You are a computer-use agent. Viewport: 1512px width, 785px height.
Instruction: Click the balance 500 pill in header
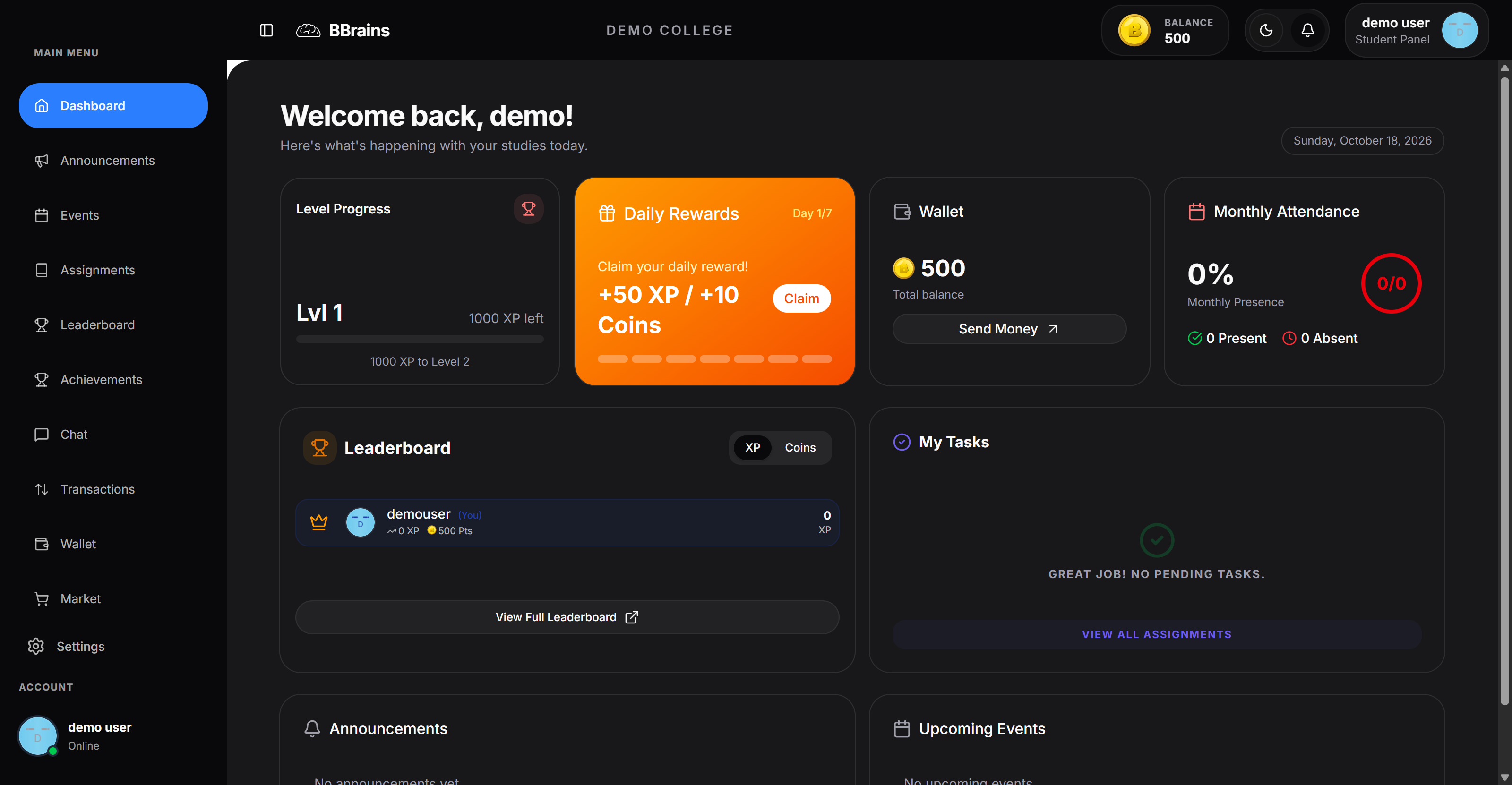1165,30
